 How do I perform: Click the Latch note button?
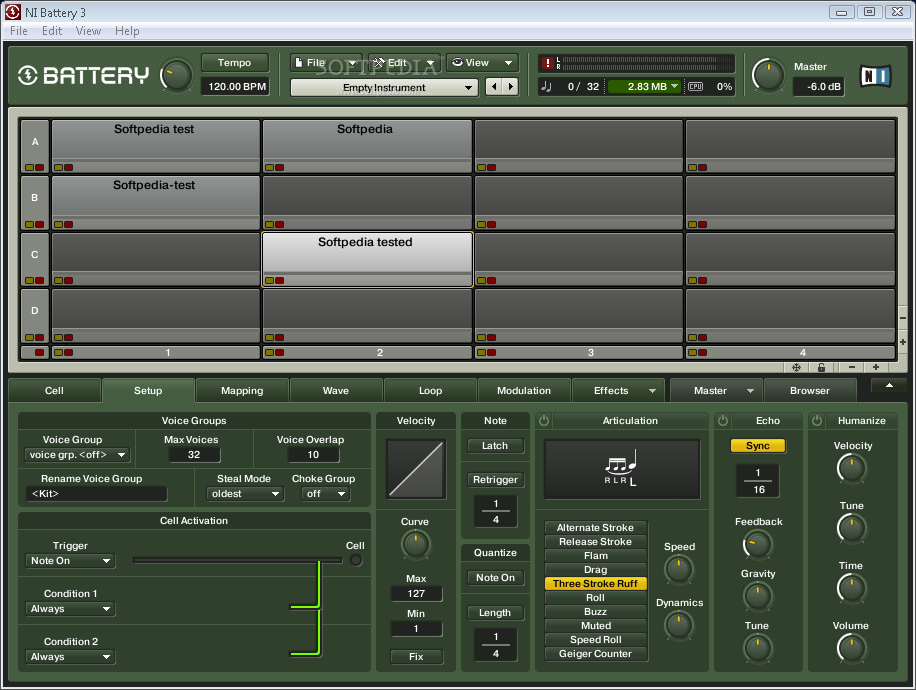click(495, 446)
